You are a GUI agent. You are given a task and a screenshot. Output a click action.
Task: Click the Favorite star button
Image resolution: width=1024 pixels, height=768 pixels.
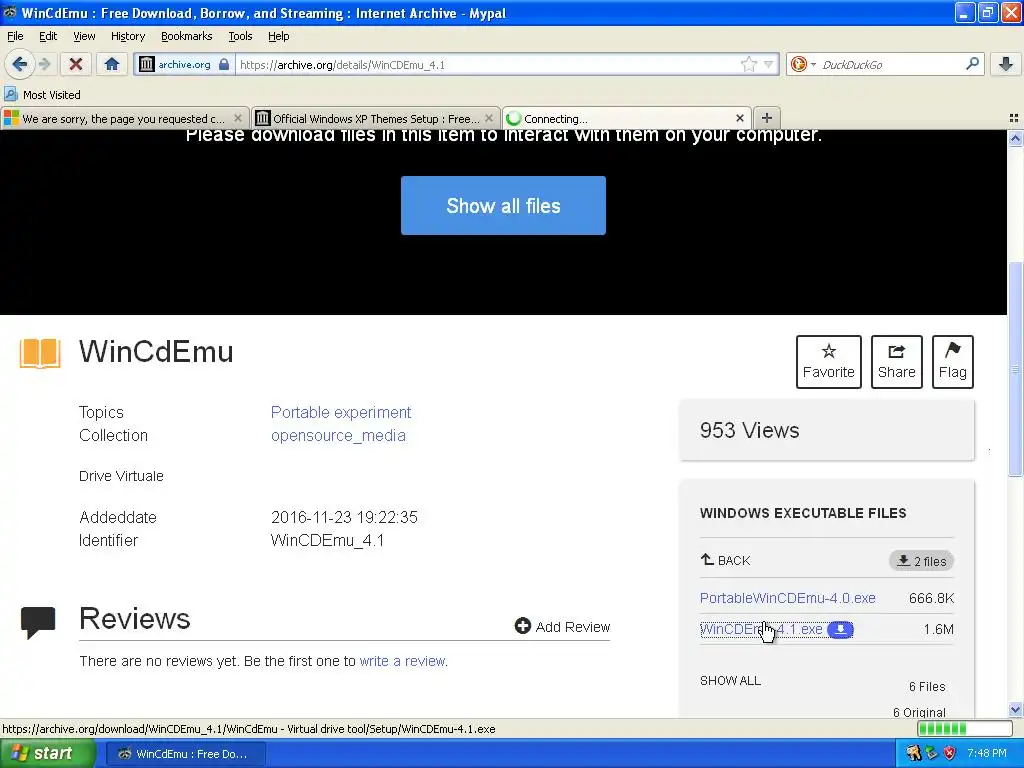click(x=829, y=362)
